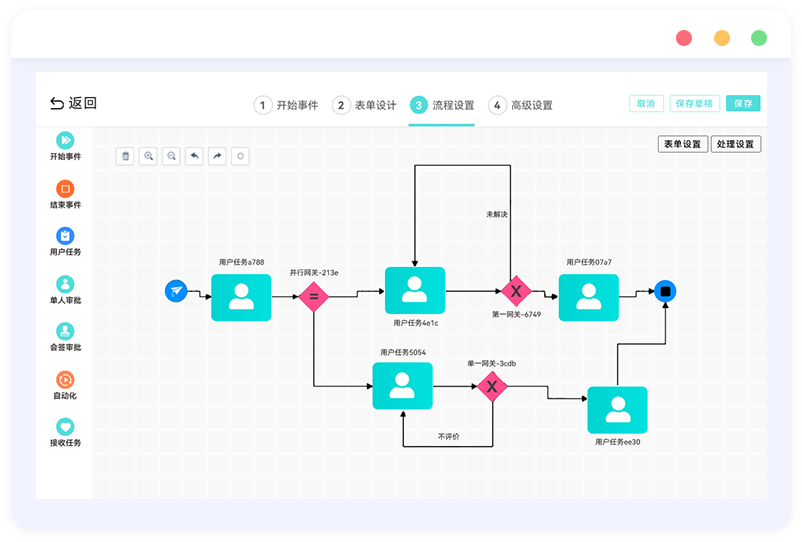Select the 接收任务 sidebar icon
The image size is (802, 542).
65,427
